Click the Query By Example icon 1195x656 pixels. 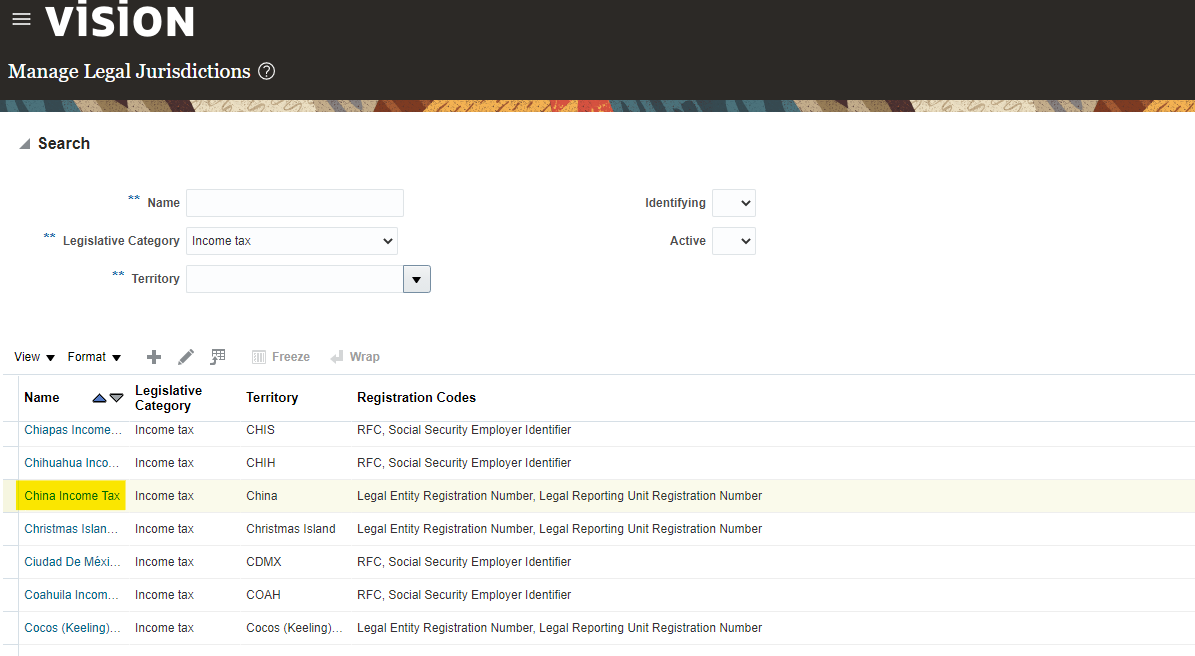tap(218, 357)
